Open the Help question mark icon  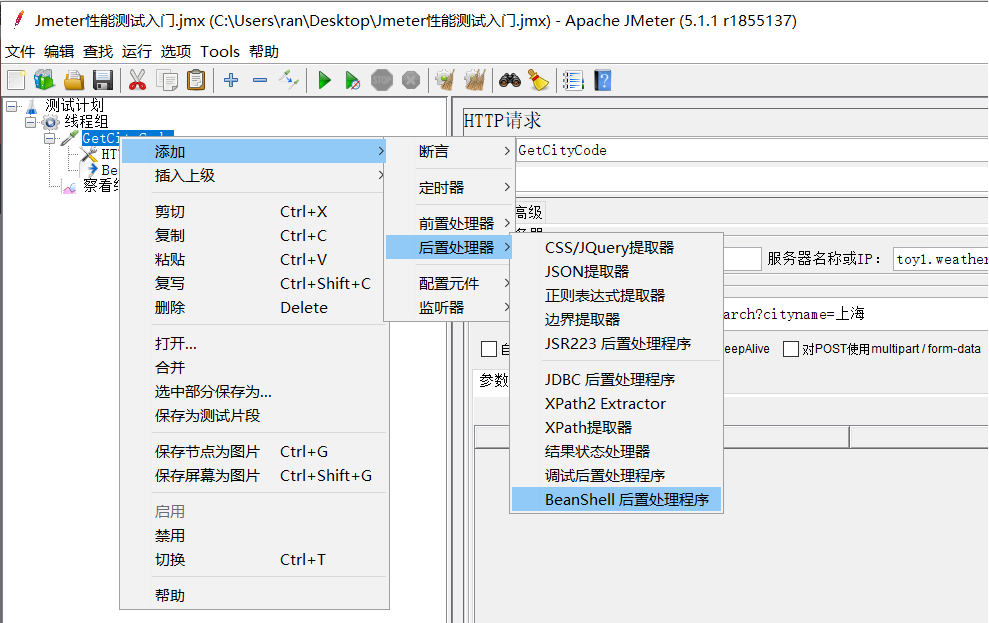(x=603, y=81)
